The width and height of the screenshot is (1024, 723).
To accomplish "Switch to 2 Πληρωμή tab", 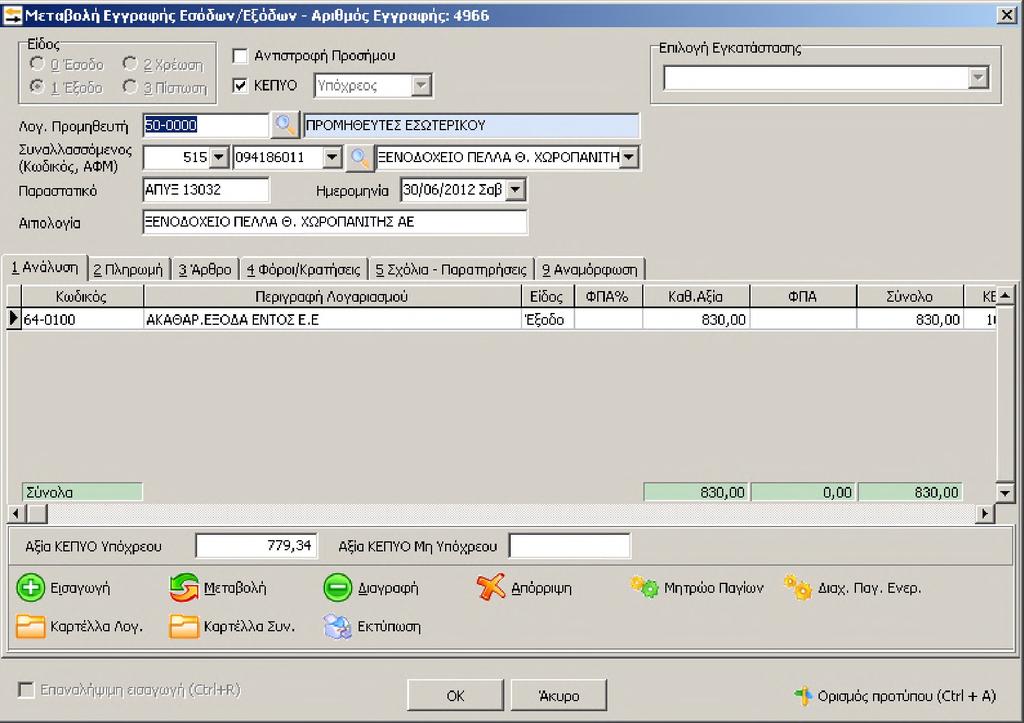I will pyautogui.click(x=128, y=270).
